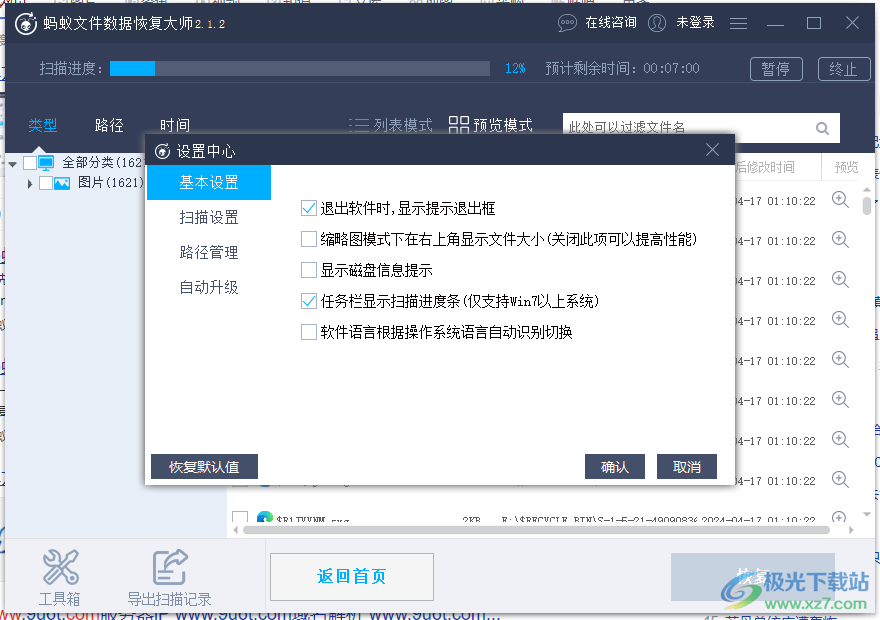This screenshot has height=620, width=880.
Task: Click the 恢复默认值 restore defaults button
Action: coord(204,466)
